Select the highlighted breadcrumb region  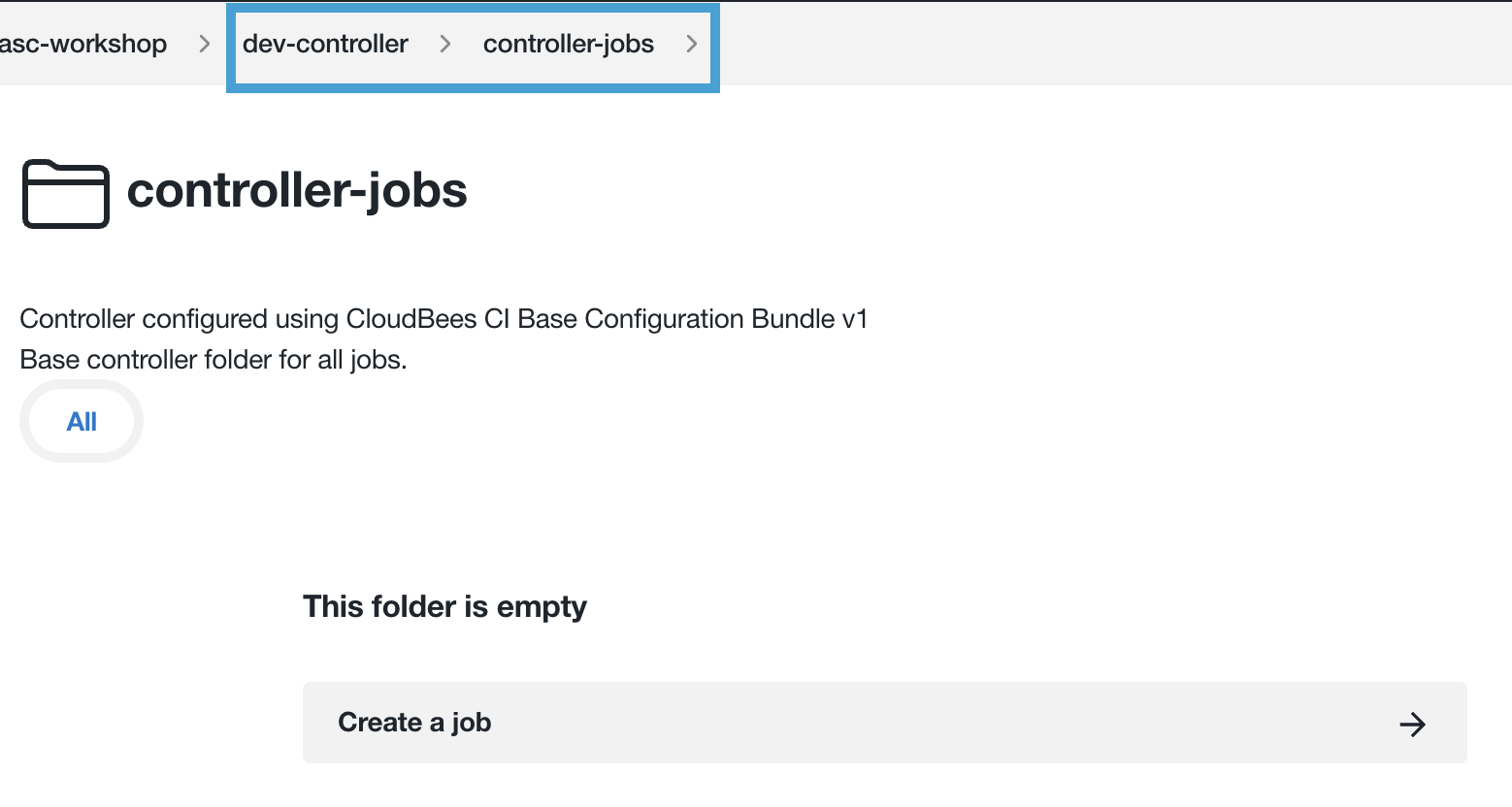473,48
